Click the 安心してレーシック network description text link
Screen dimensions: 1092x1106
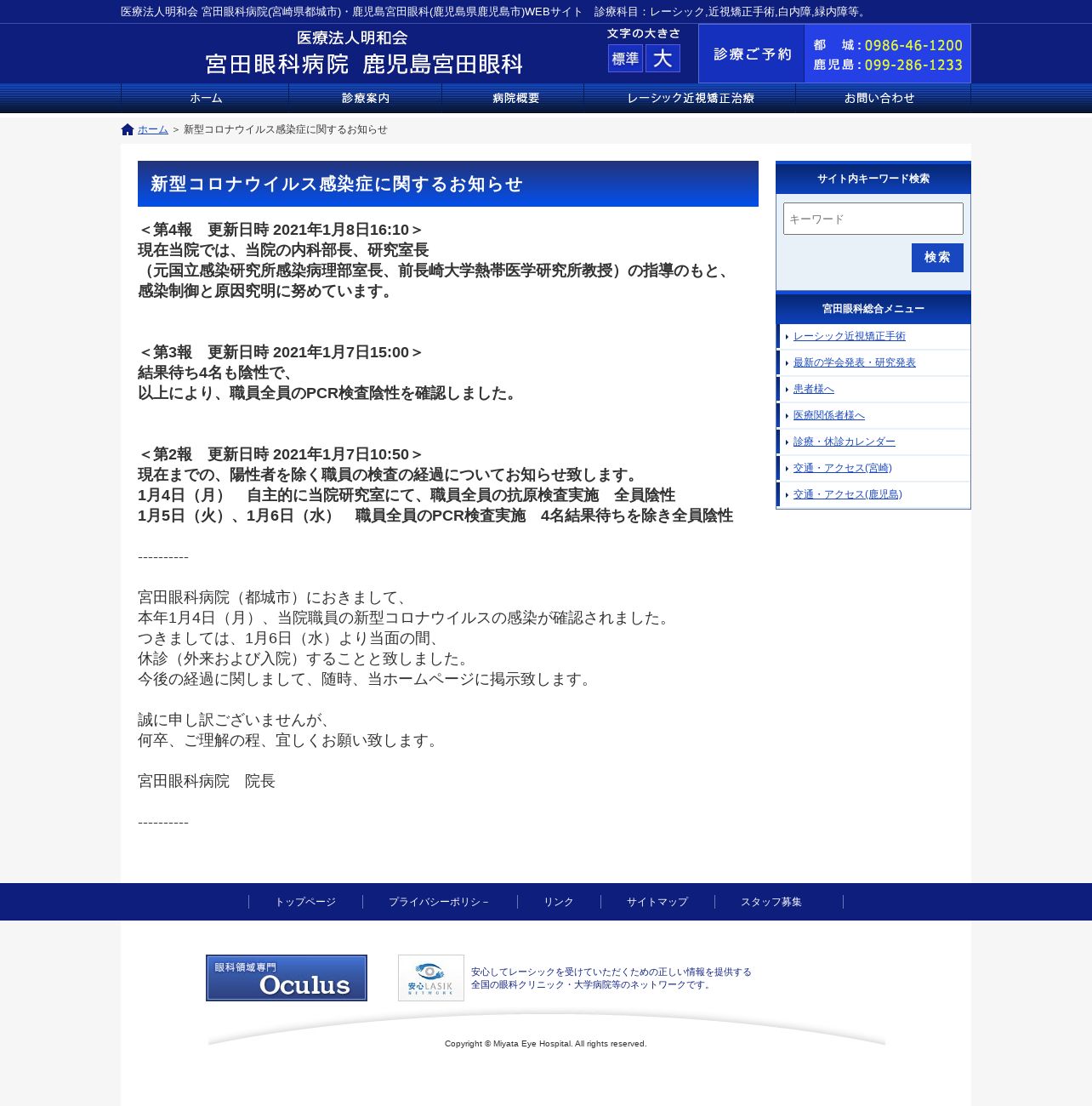[611, 978]
